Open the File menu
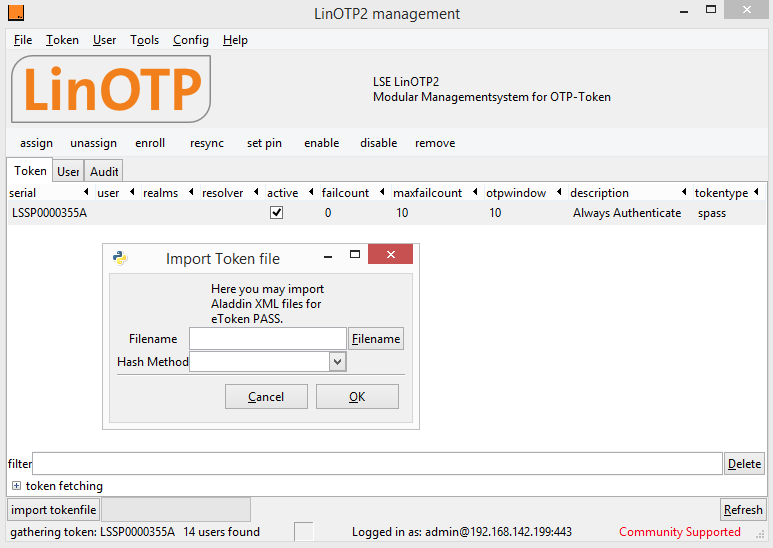Image resolution: width=773 pixels, height=548 pixels. (x=23, y=40)
